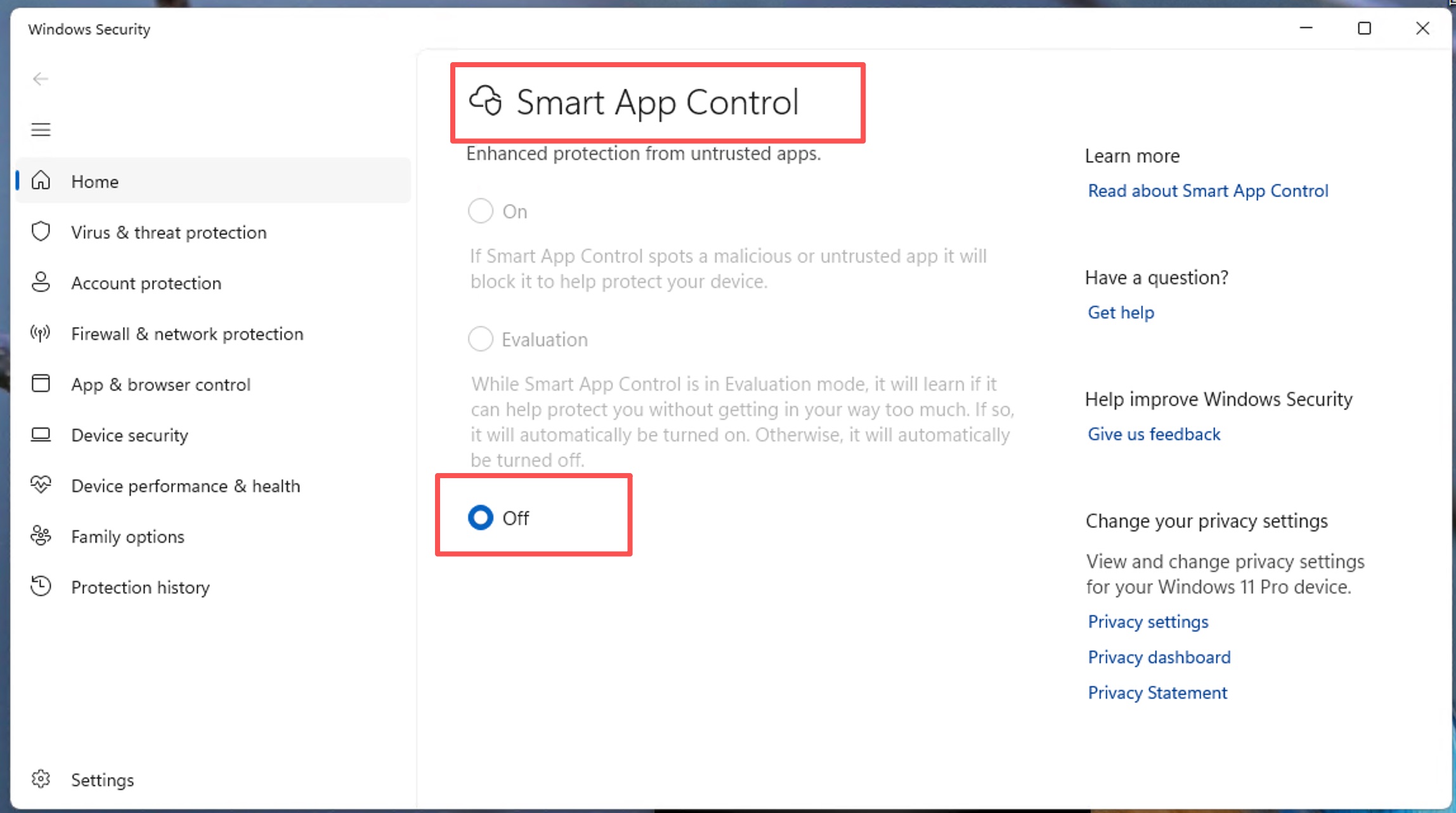1456x813 pixels.
Task: Click 'Help improve Windows Security' heading
Action: 1218,400
